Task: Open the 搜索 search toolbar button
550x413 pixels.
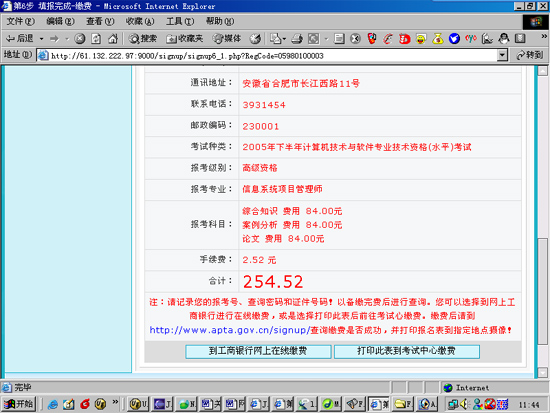Action: pos(142,39)
